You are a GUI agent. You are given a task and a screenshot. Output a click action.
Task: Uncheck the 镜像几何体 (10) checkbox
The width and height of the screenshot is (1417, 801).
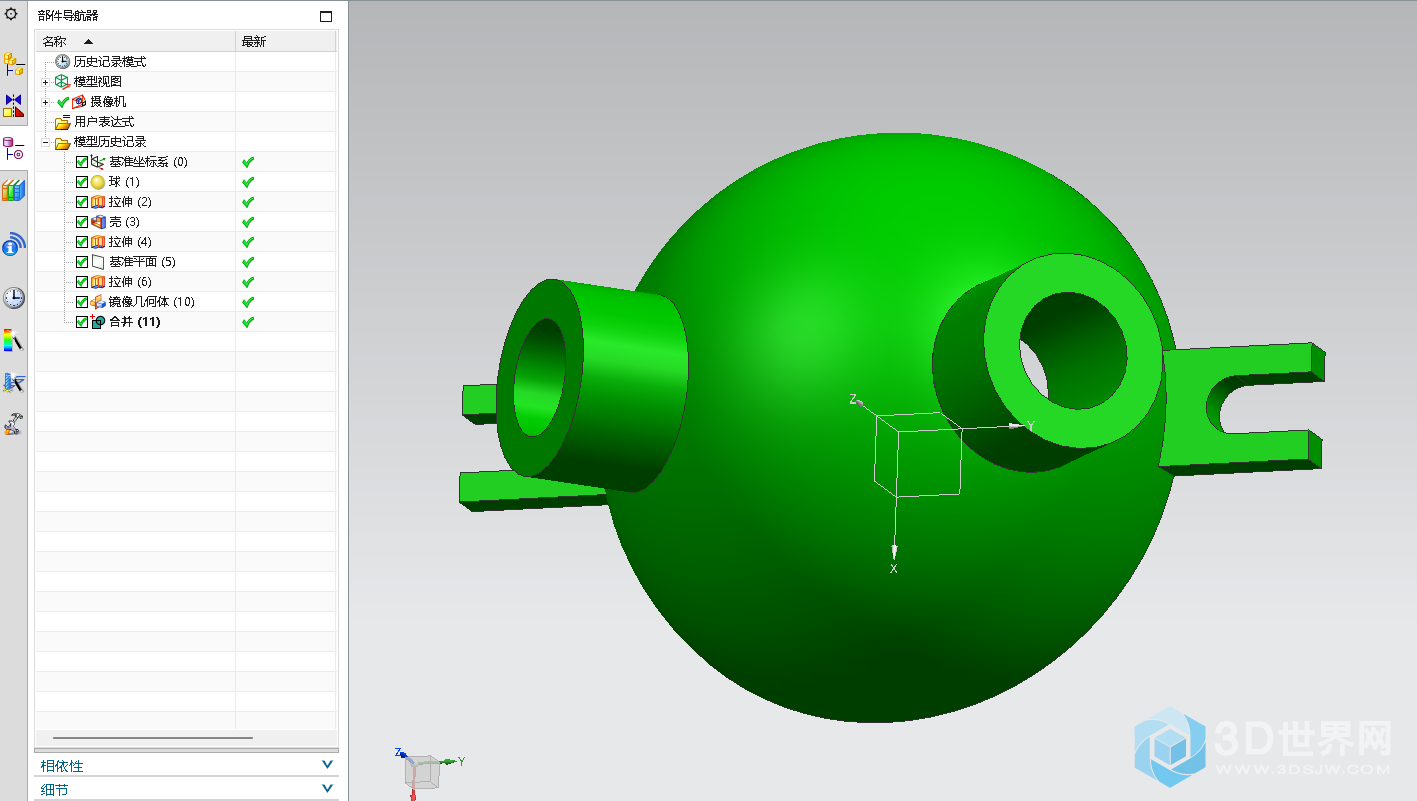click(82, 302)
